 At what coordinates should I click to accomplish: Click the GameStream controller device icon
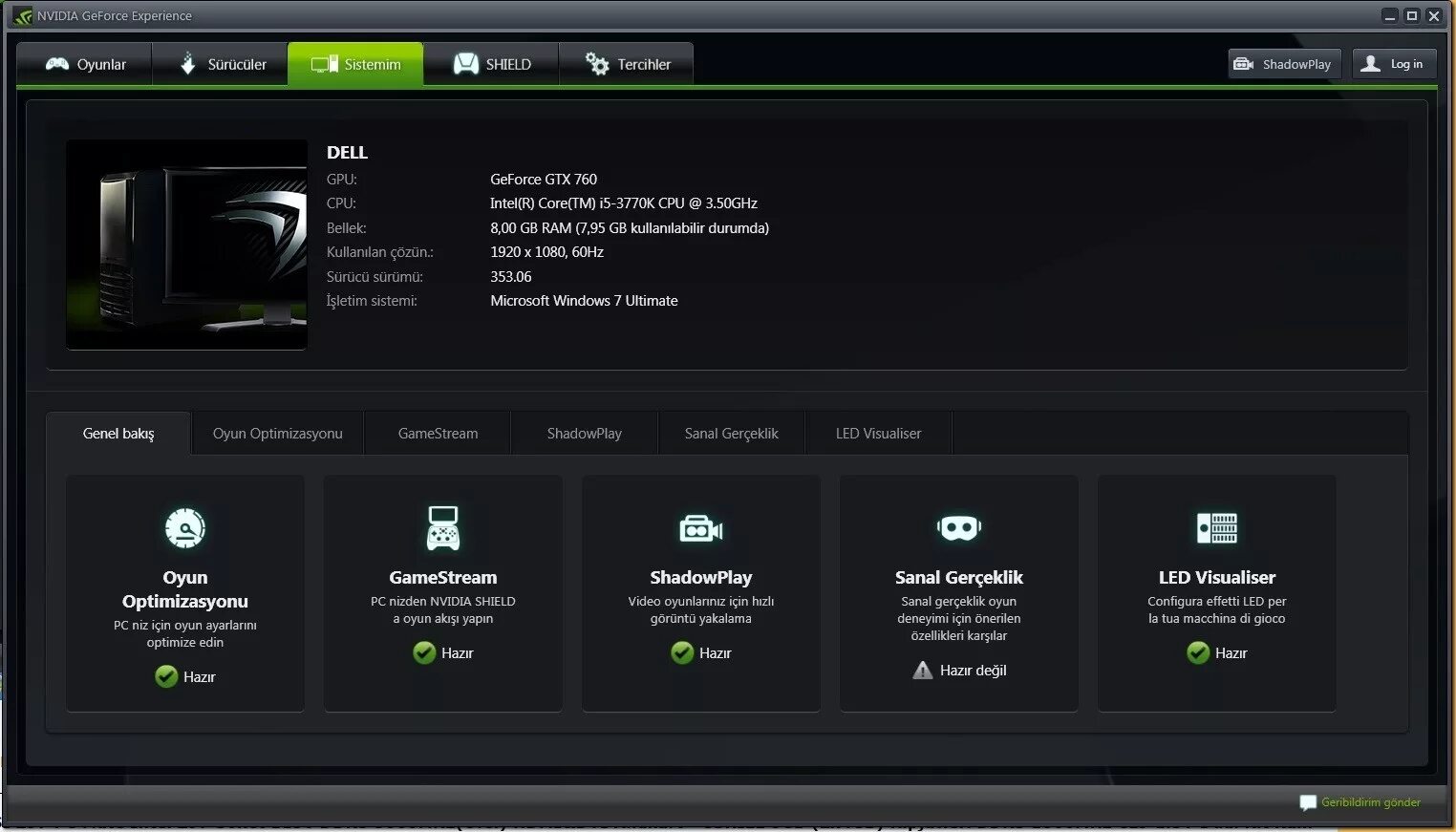(x=442, y=528)
